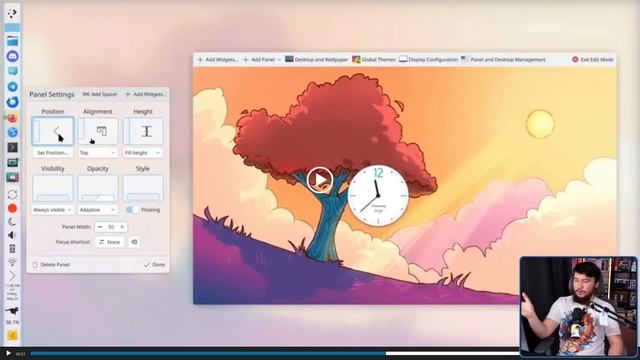The width and height of the screenshot is (640, 360).
Task: Click the red record icon in tray
Action: pos(12,209)
